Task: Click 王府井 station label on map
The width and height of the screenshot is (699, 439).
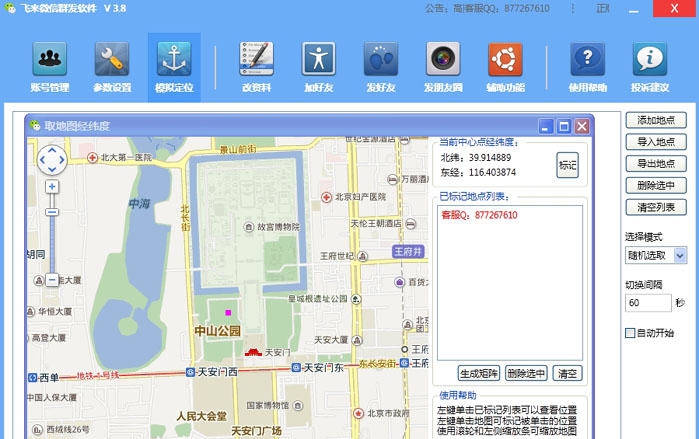Action: tap(408, 251)
